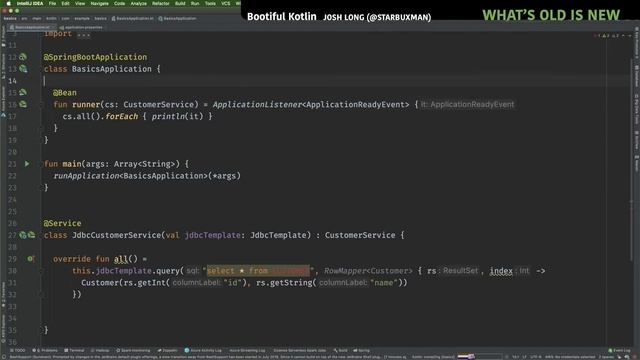This screenshot has width=640, height=360.
Task: Place caret on the empty line 14
Action: pos(335,80)
